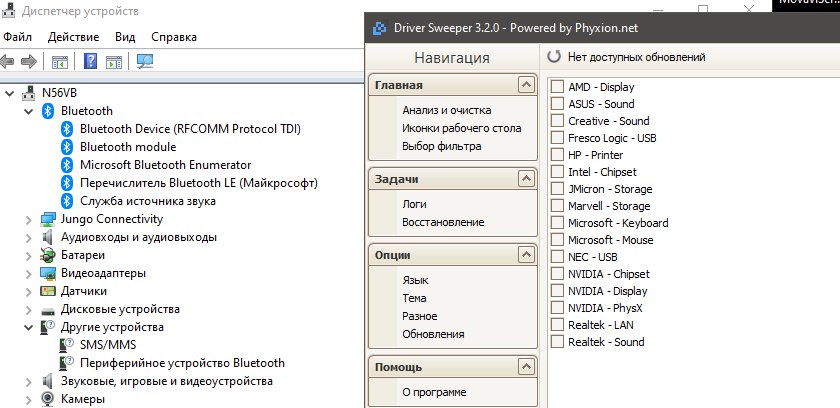This screenshot has height=408, width=840.
Task: Open the Тема option
Action: point(415,298)
